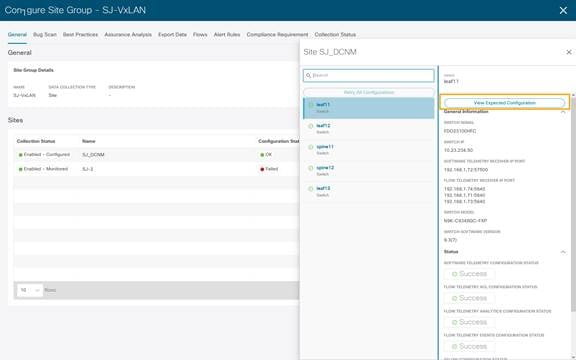
Task: Open the Assurance Analysis tab
Action: (x=128, y=35)
